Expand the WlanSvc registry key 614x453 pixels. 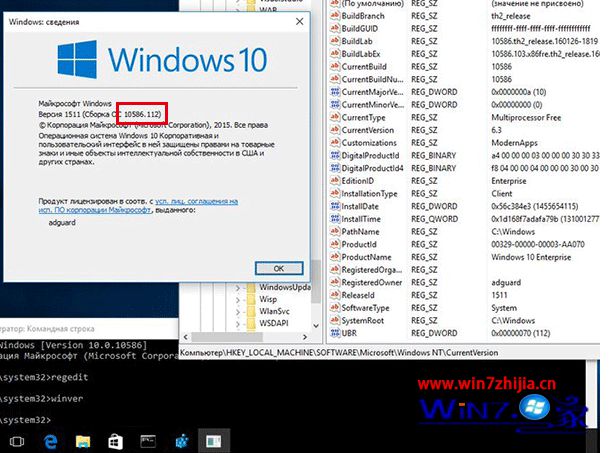tap(238, 312)
